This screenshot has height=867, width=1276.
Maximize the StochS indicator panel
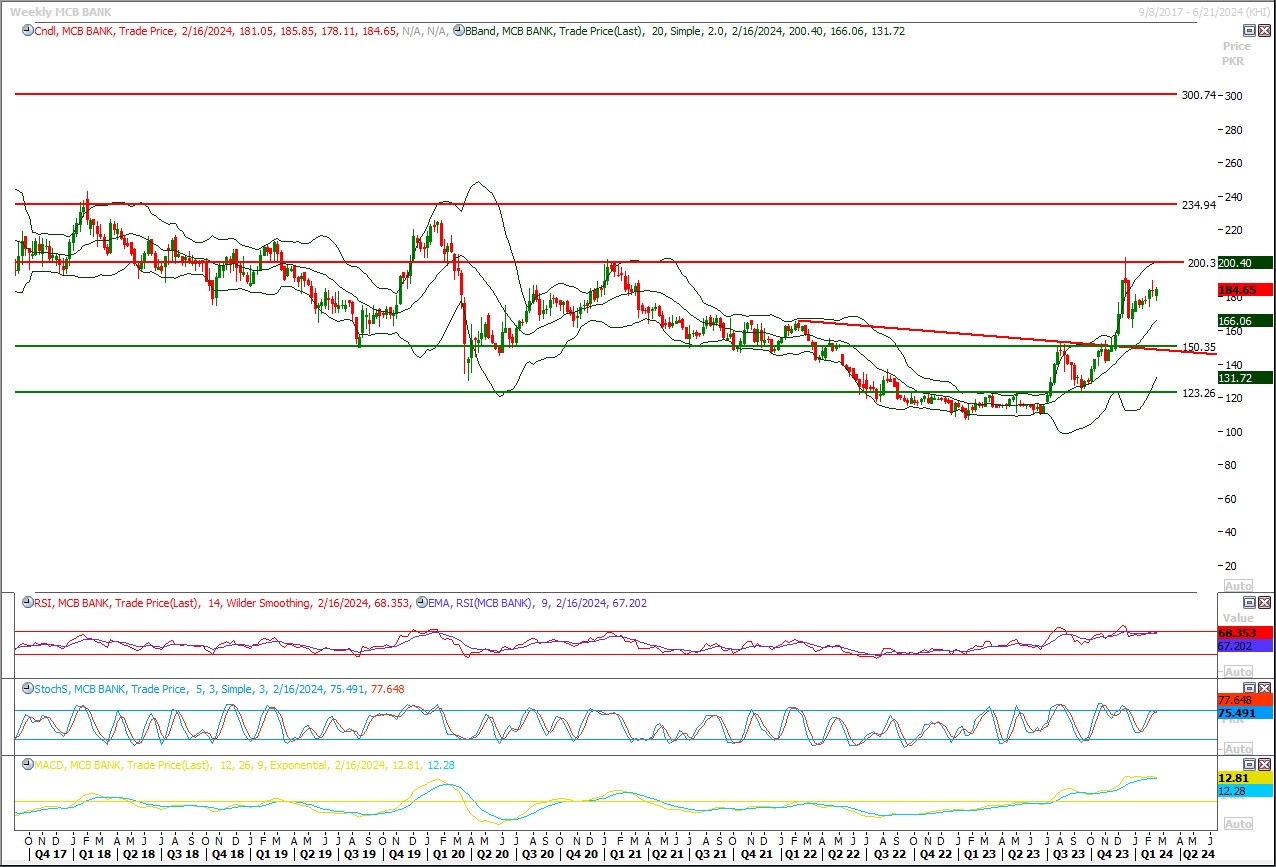click(1249, 688)
